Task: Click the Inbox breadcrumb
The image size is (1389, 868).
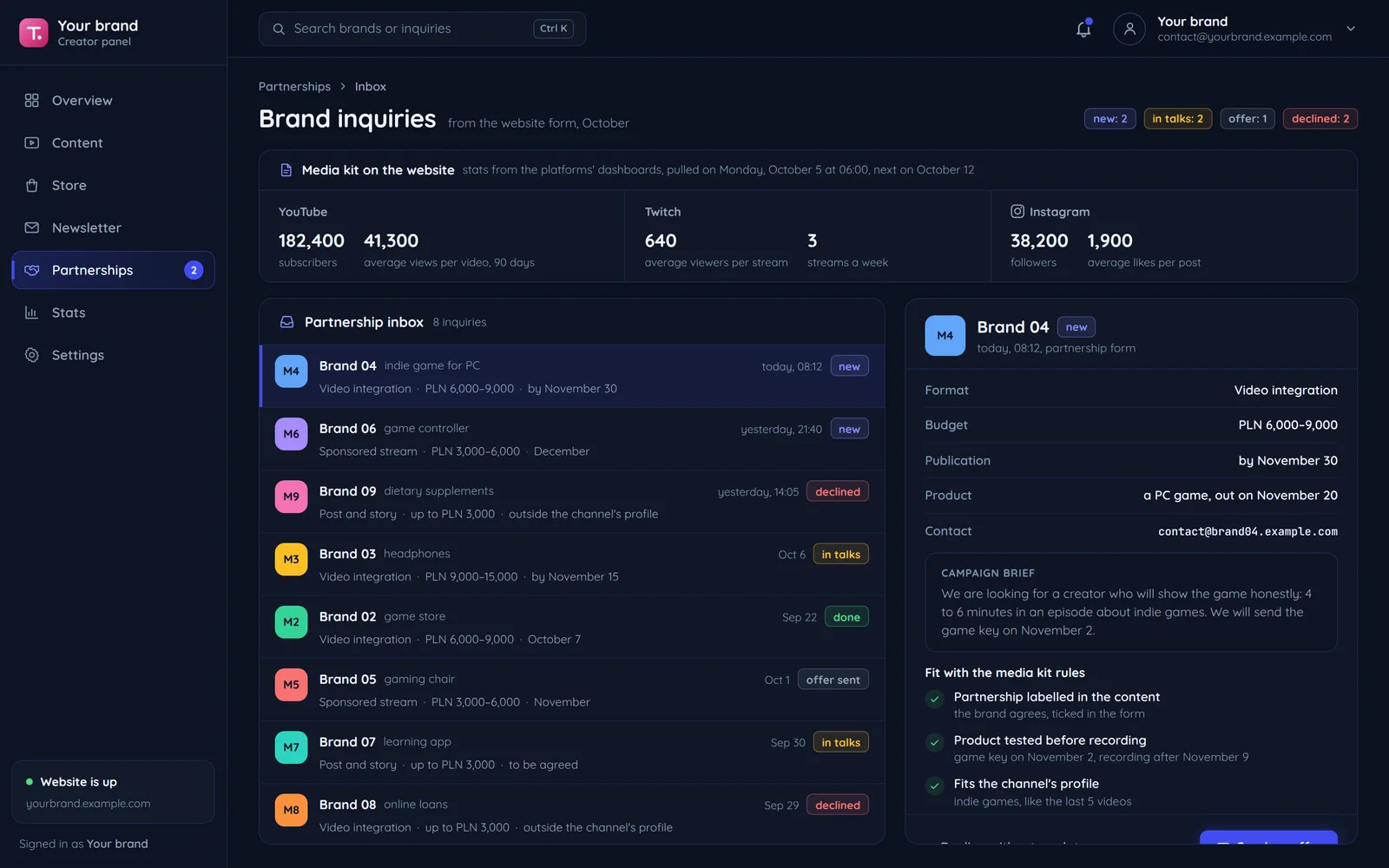Action: coord(371,87)
